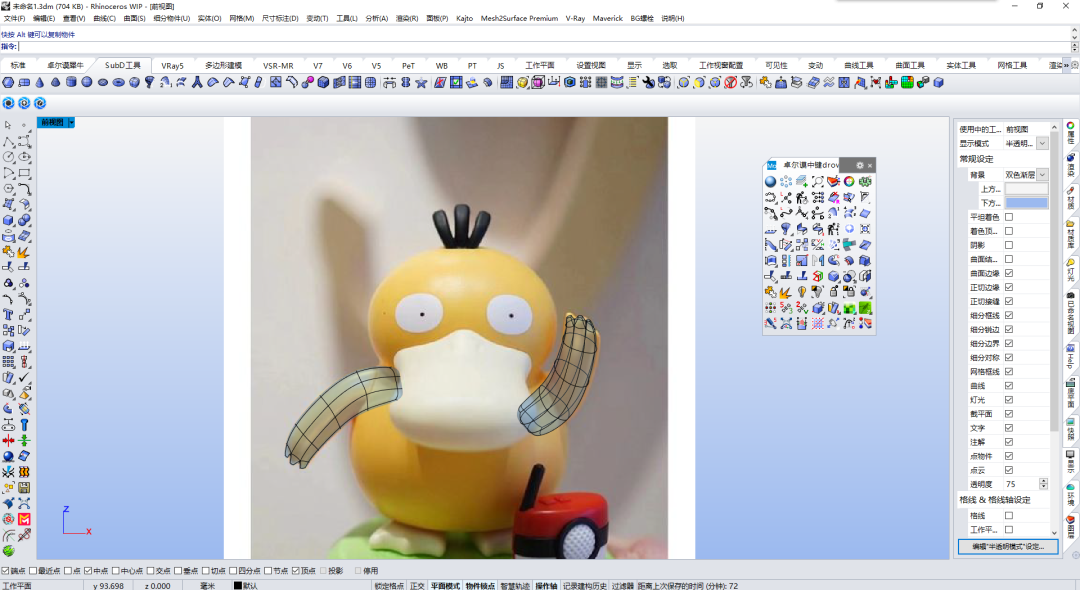Click the star icon in SubD toolbar

click(421, 83)
